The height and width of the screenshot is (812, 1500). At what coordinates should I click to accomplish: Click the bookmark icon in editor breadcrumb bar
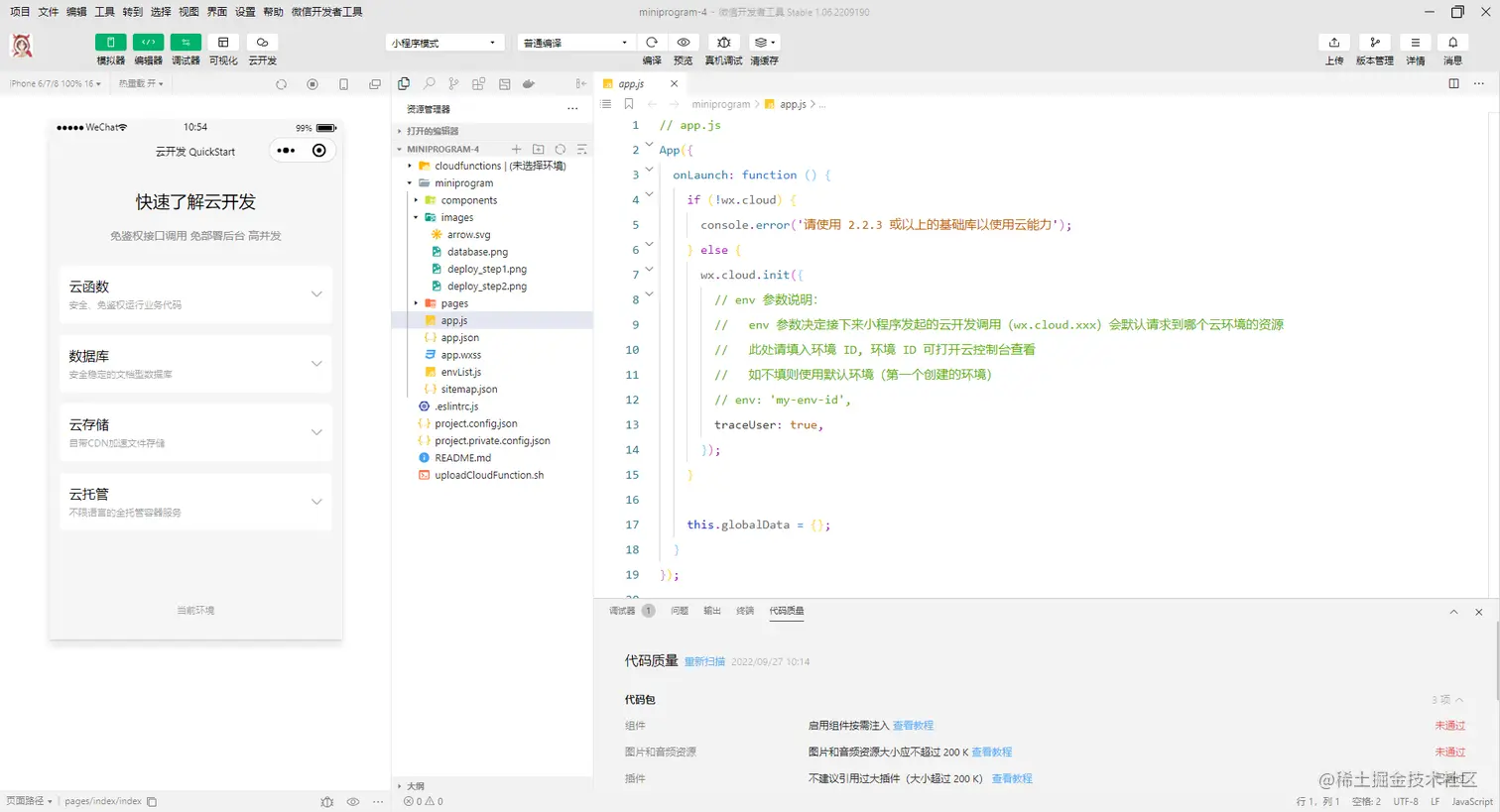[x=629, y=104]
